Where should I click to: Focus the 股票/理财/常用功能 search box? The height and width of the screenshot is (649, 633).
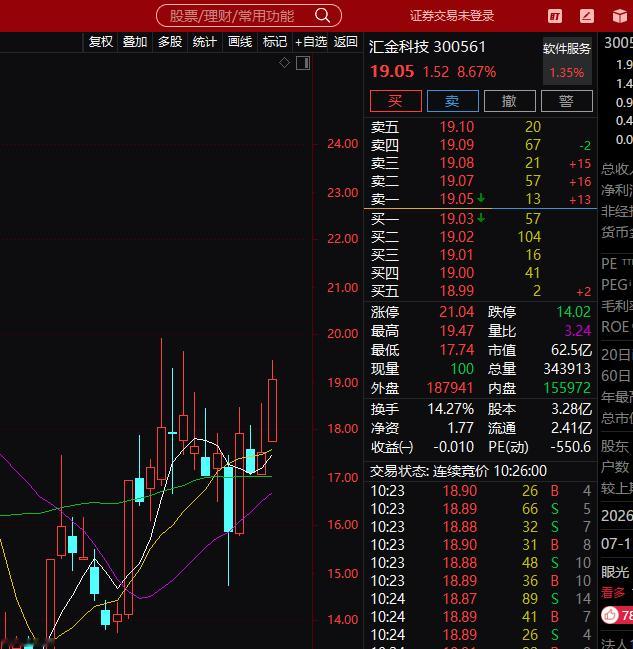coord(248,16)
